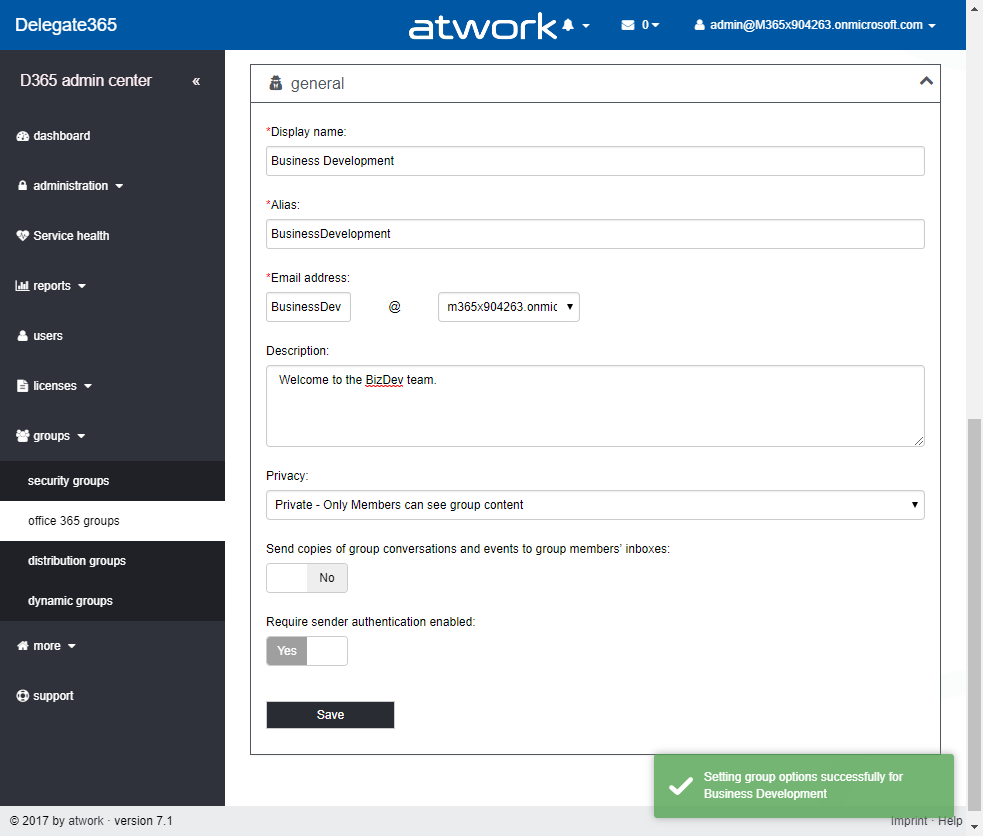Click the Alias input field
This screenshot has width=983, height=836.
(595, 234)
